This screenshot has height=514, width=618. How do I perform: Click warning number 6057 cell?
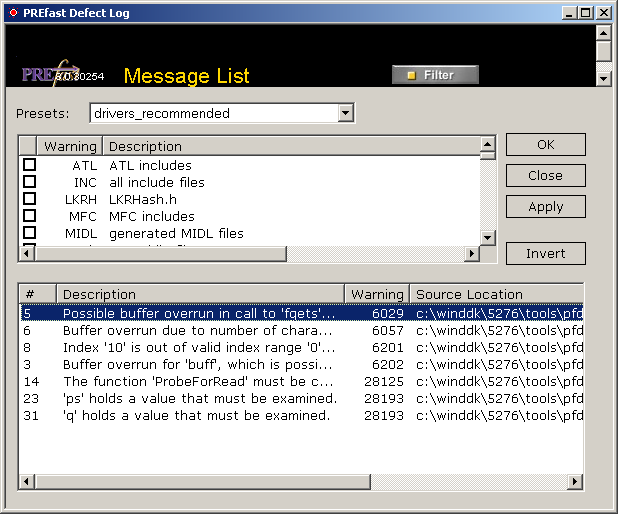388,330
